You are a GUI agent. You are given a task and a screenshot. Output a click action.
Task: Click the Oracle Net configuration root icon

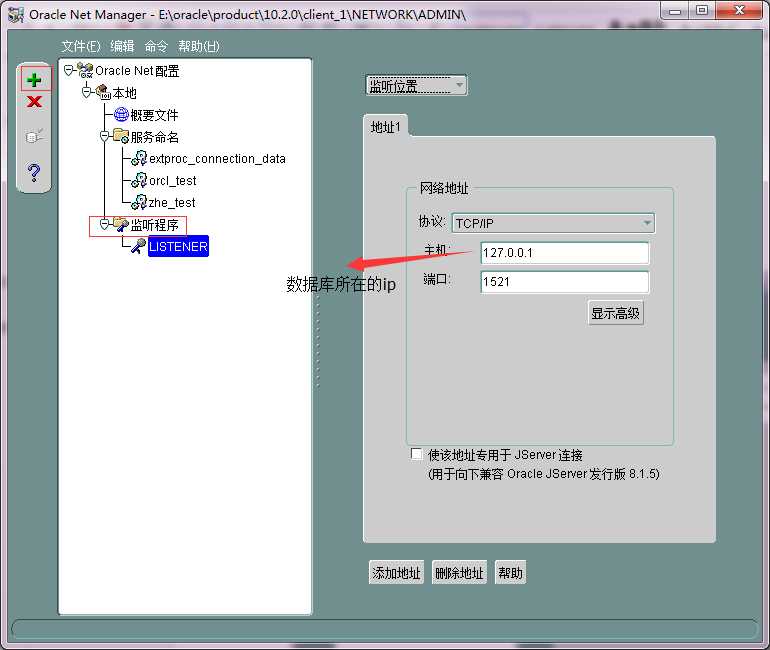click(x=85, y=70)
